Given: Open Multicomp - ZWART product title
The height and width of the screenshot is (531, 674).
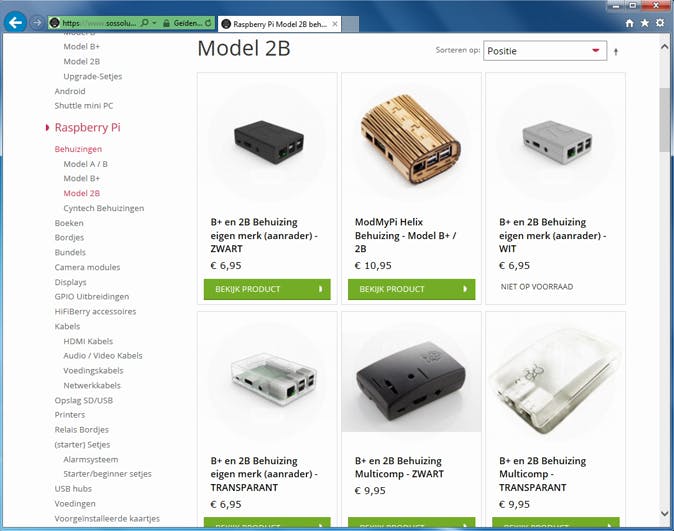Looking at the screenshot, I should click(x=399, y=467).
